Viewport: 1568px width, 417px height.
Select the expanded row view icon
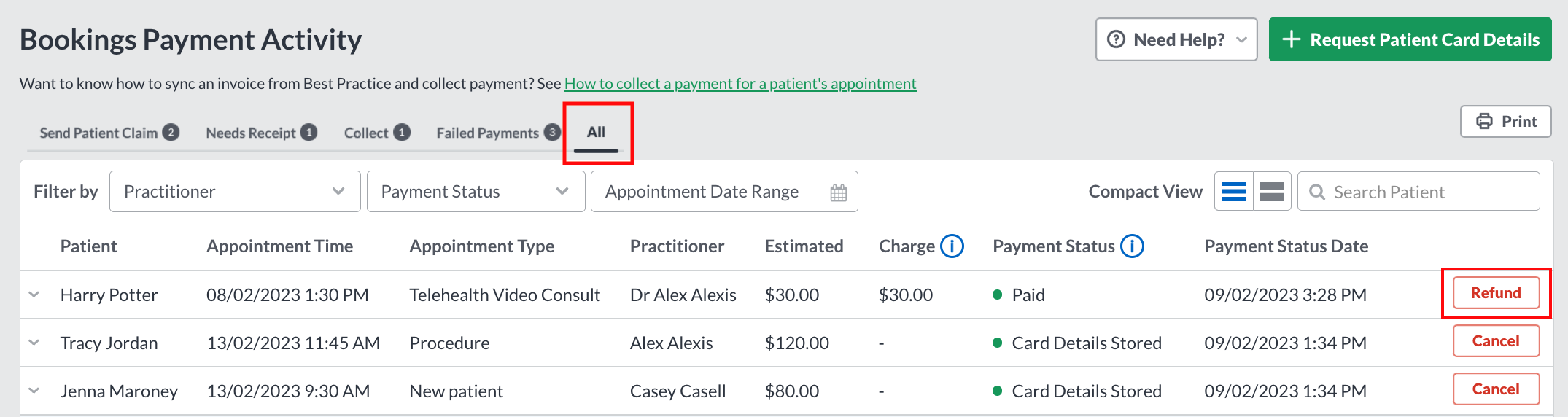[1272, 191]
